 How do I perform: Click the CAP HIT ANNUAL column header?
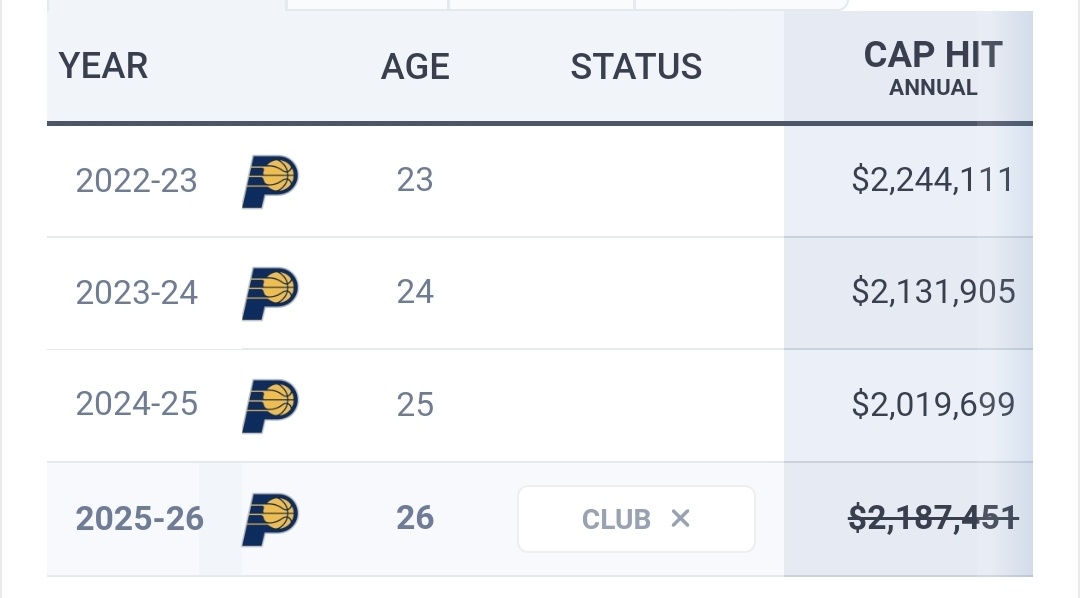click(932, 68)
